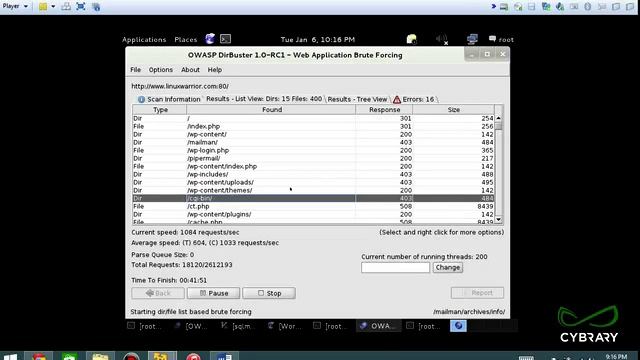This screenshot has height=360, width=640.
Task: Switch to Results - List View tab
Action: tap(264, 99)
